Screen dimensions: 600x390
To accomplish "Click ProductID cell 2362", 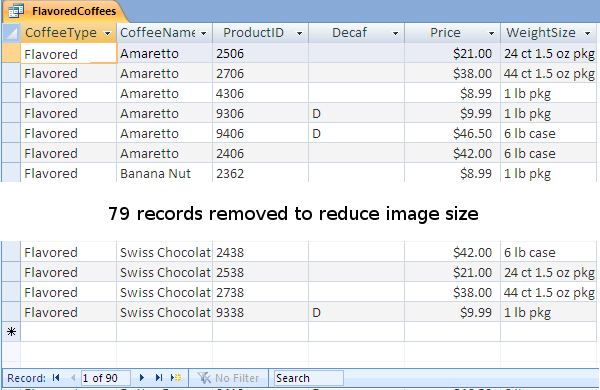I will pos(261,173).
